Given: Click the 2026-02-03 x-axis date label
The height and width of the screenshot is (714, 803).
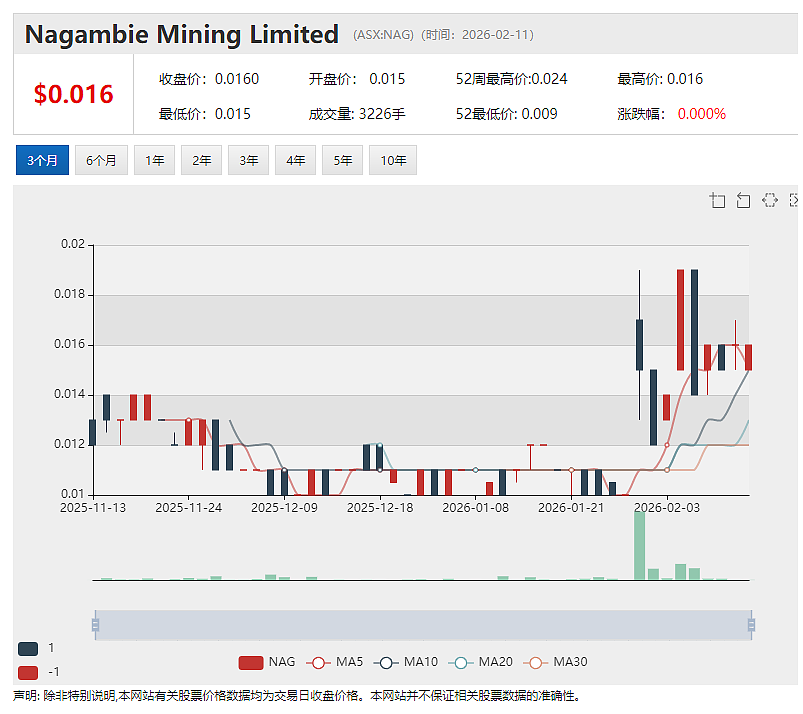Looking at the screenshot, I should tap(667, 508).
